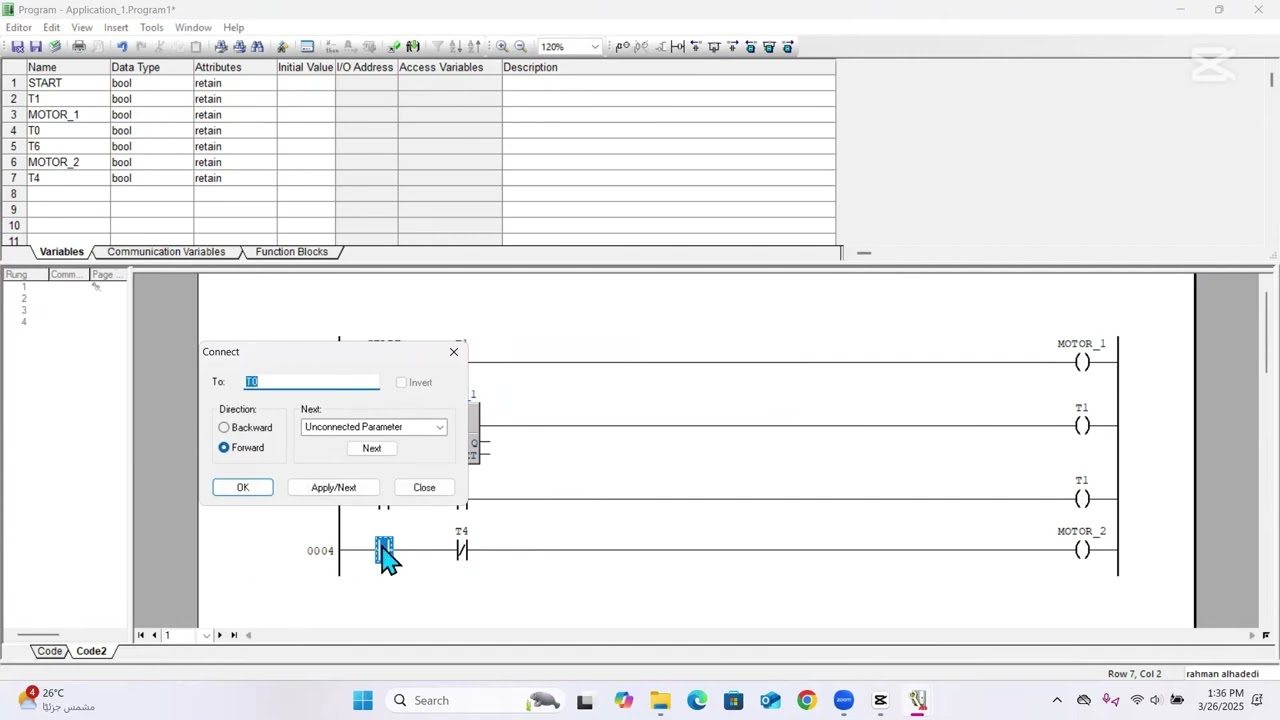Open File Explorer from taskbar
This screenshot has height=720, width=1280.
660,700
